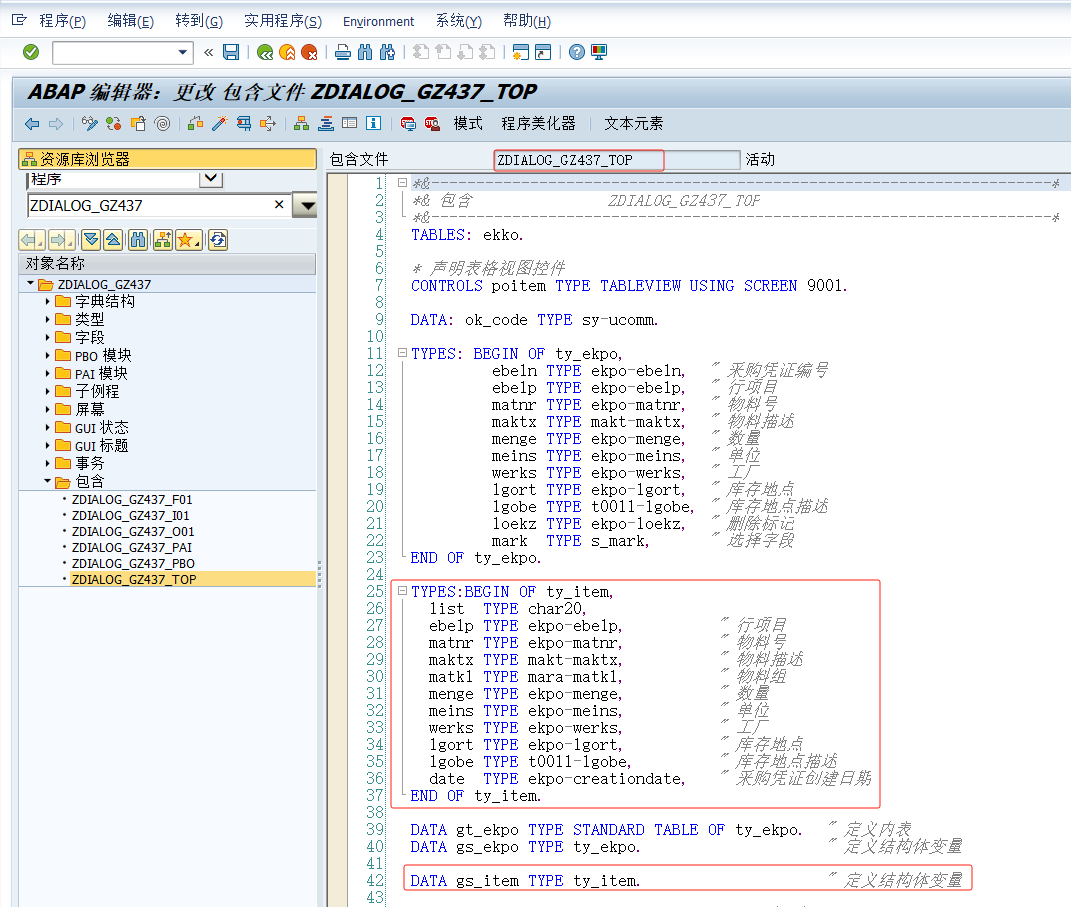This screenshot has height=907, width=1071.
Task: Click the Active/Inactive toggle icon
Action: (113, 124)
